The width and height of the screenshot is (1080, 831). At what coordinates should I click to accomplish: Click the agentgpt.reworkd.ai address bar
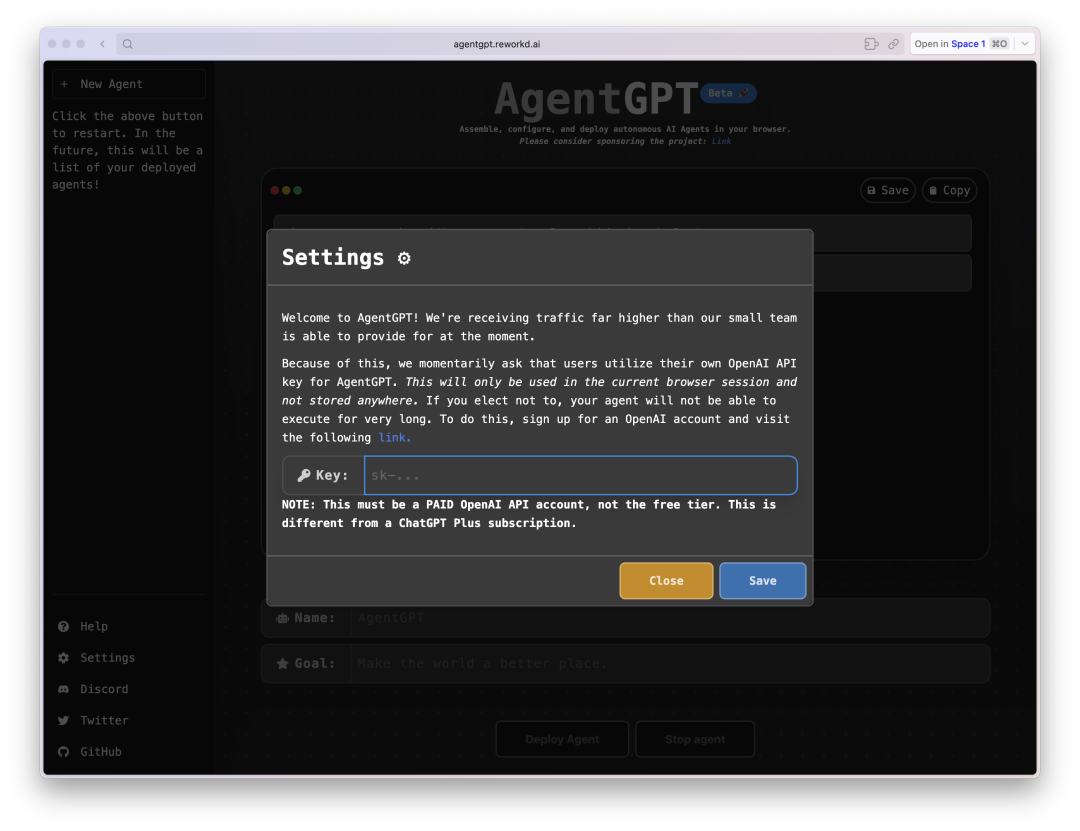click(497, 44)
